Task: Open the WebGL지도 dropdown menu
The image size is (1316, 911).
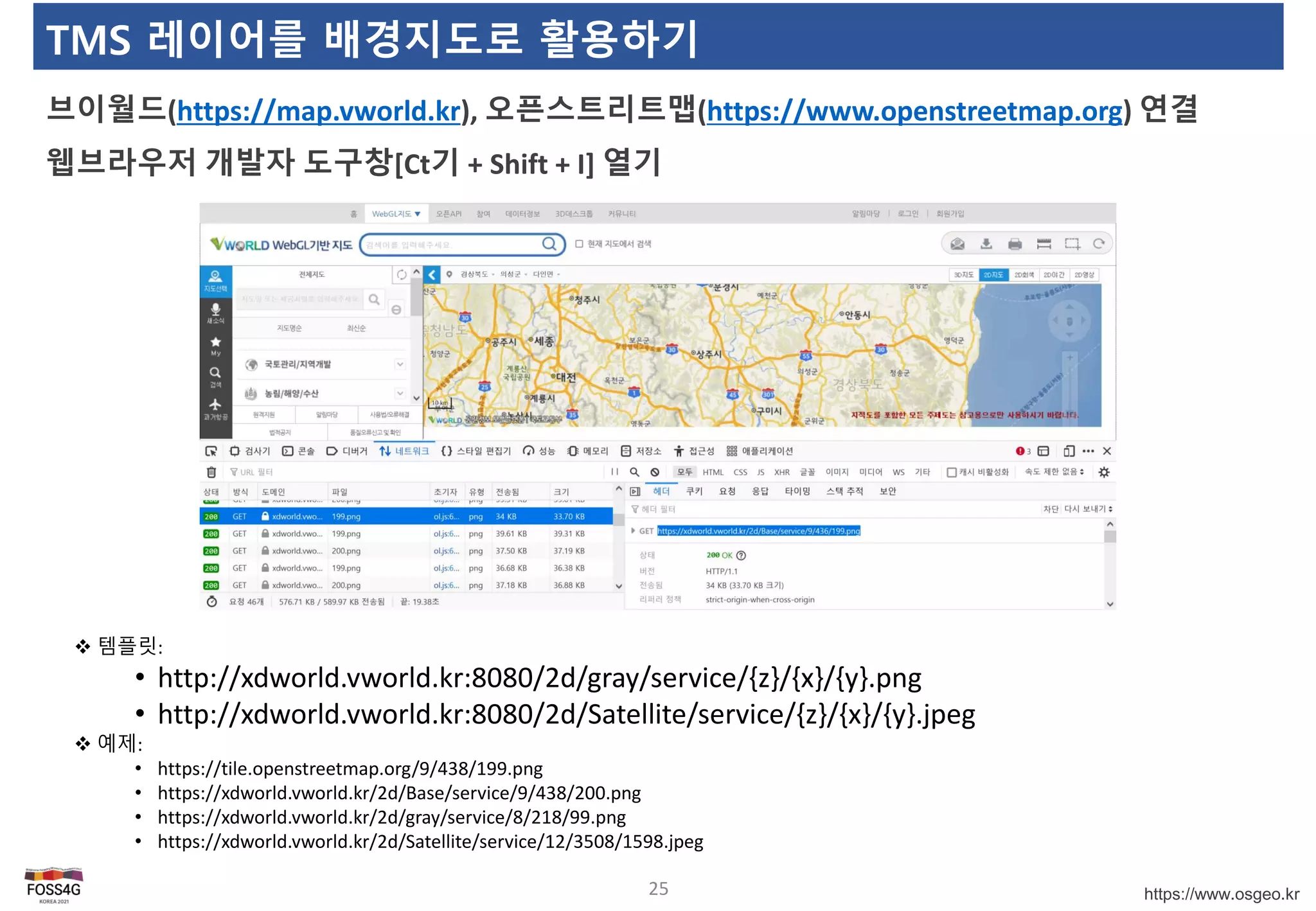Action: (396, 214)
